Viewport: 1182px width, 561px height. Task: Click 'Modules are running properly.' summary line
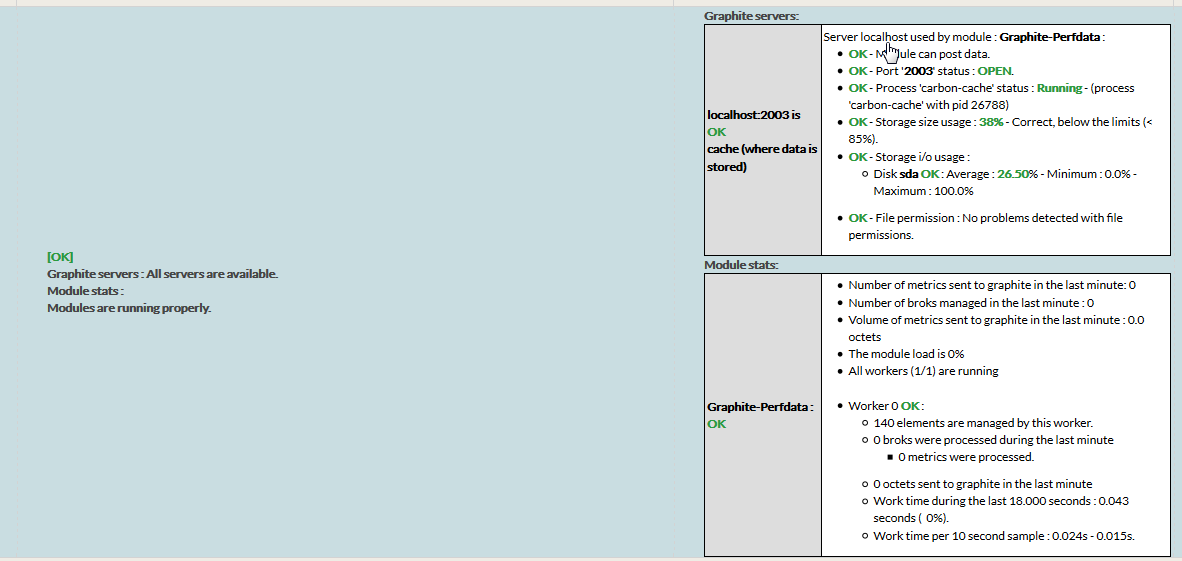coord(129,308)
